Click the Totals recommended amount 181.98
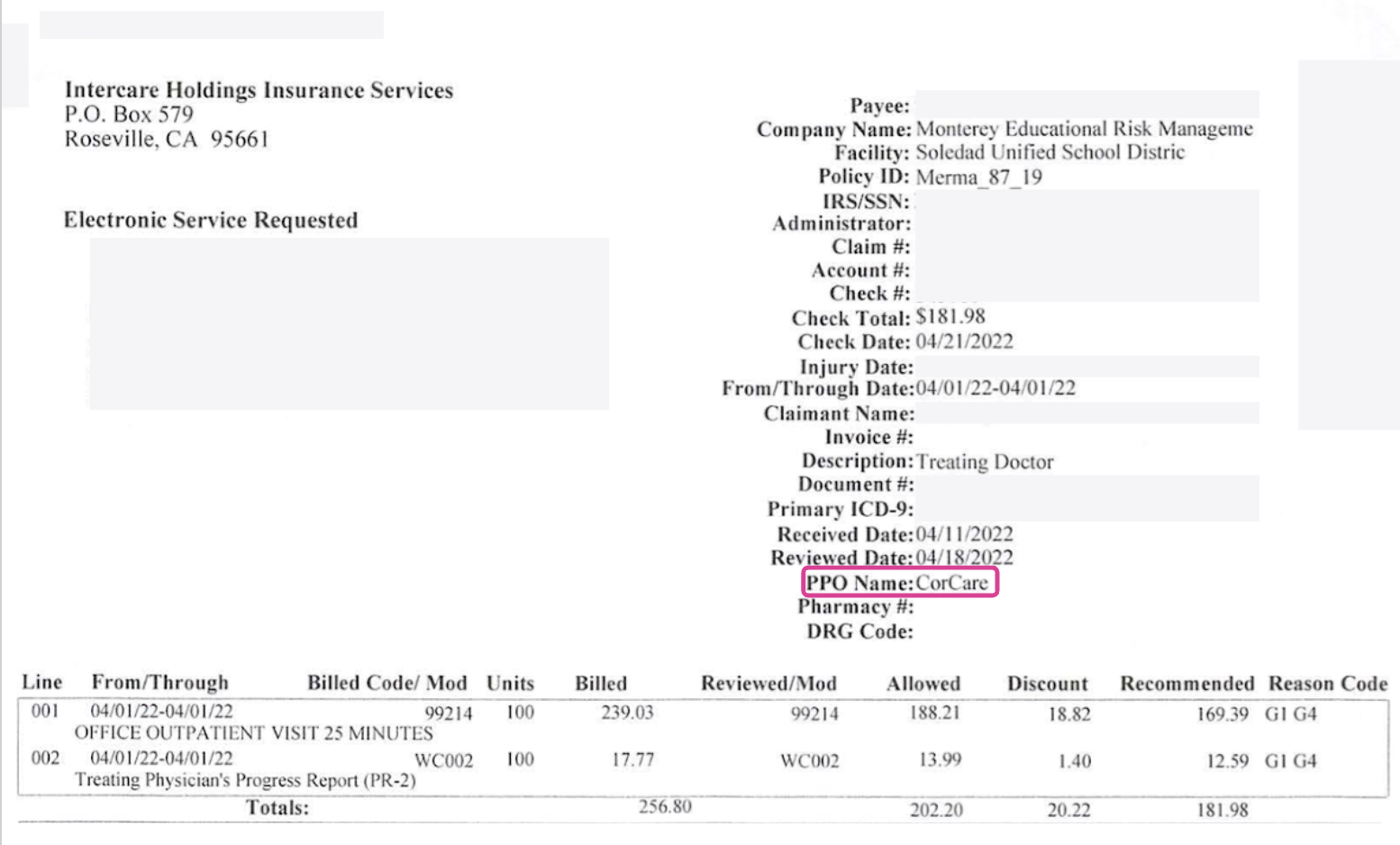Screen dimensions: 1400x845 click(x=1223, y=810)
